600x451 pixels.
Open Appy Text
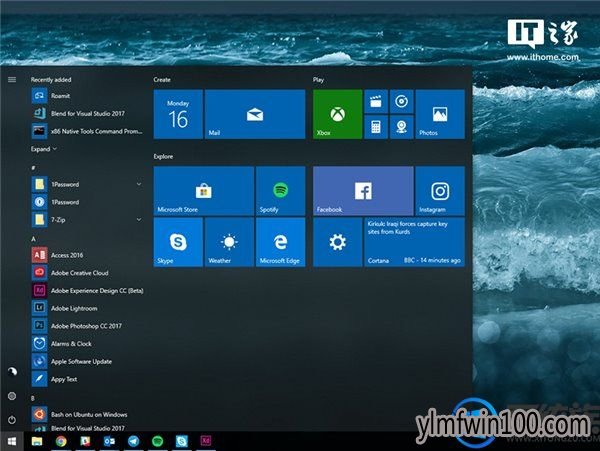point(87,379)
